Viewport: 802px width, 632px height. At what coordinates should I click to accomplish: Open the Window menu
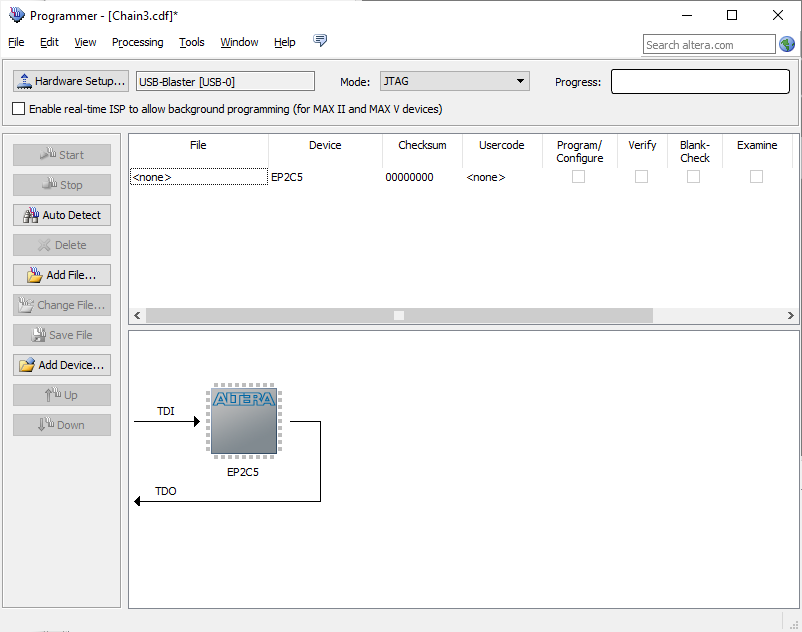(x=239, y=42)
